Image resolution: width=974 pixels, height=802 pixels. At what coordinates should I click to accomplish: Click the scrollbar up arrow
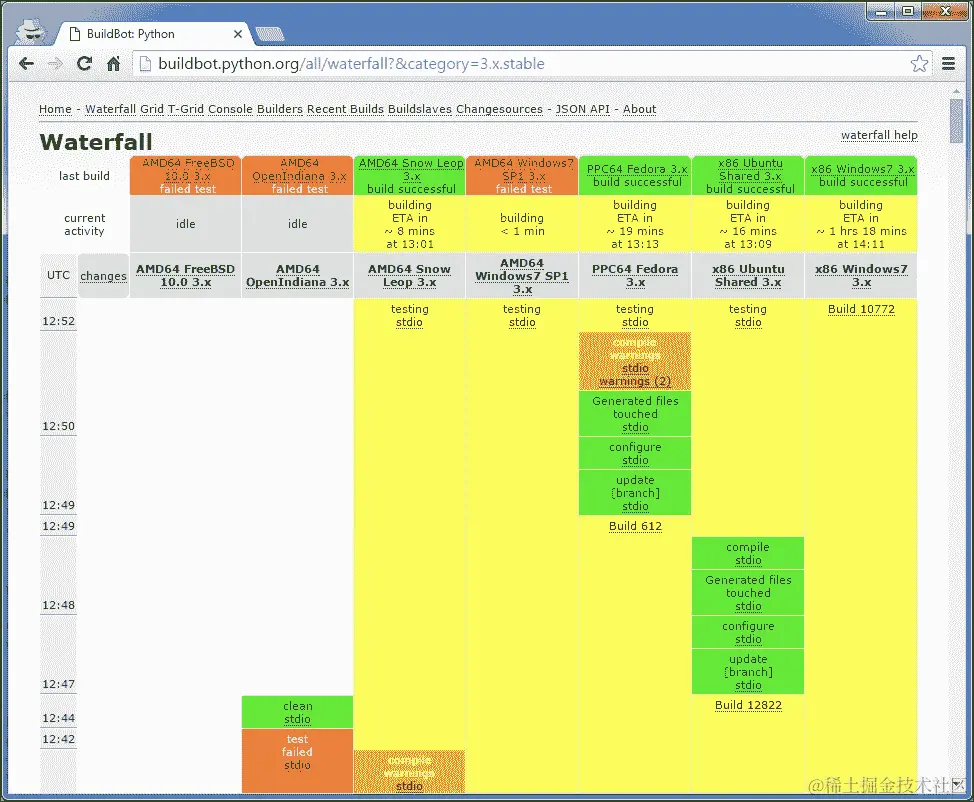click(x=957, y=91)
